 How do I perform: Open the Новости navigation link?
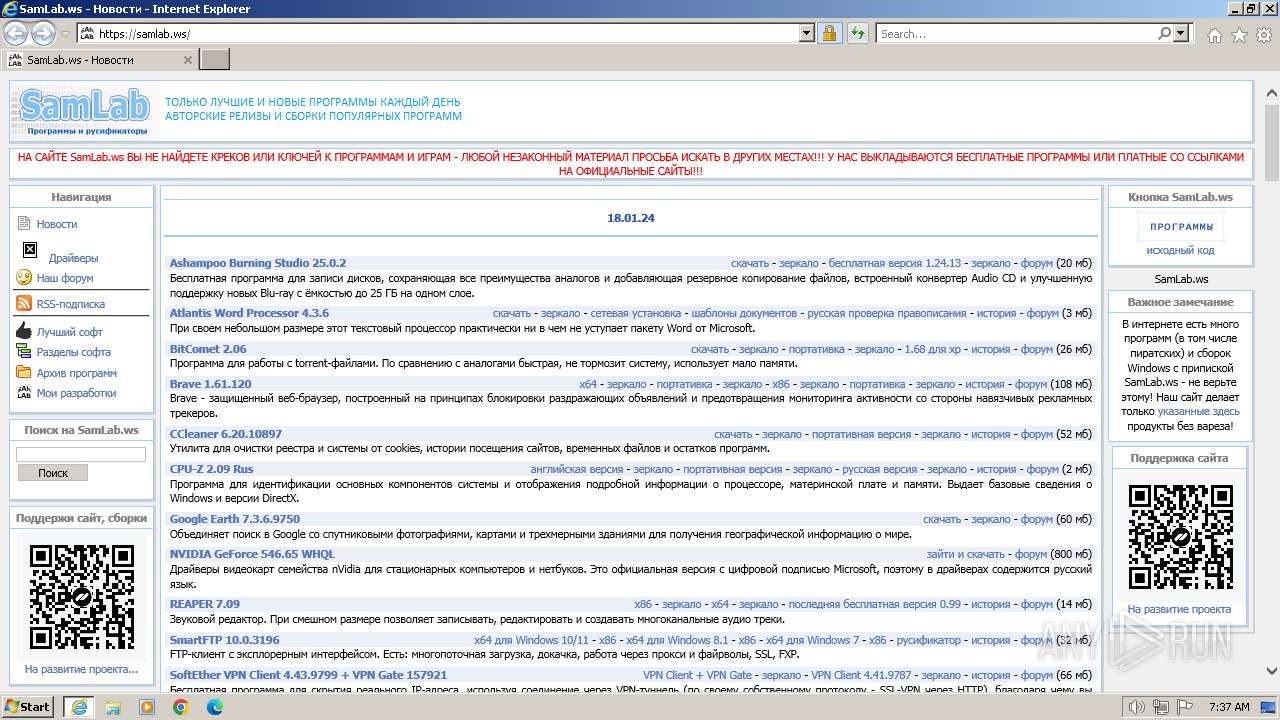click(57, 224)
